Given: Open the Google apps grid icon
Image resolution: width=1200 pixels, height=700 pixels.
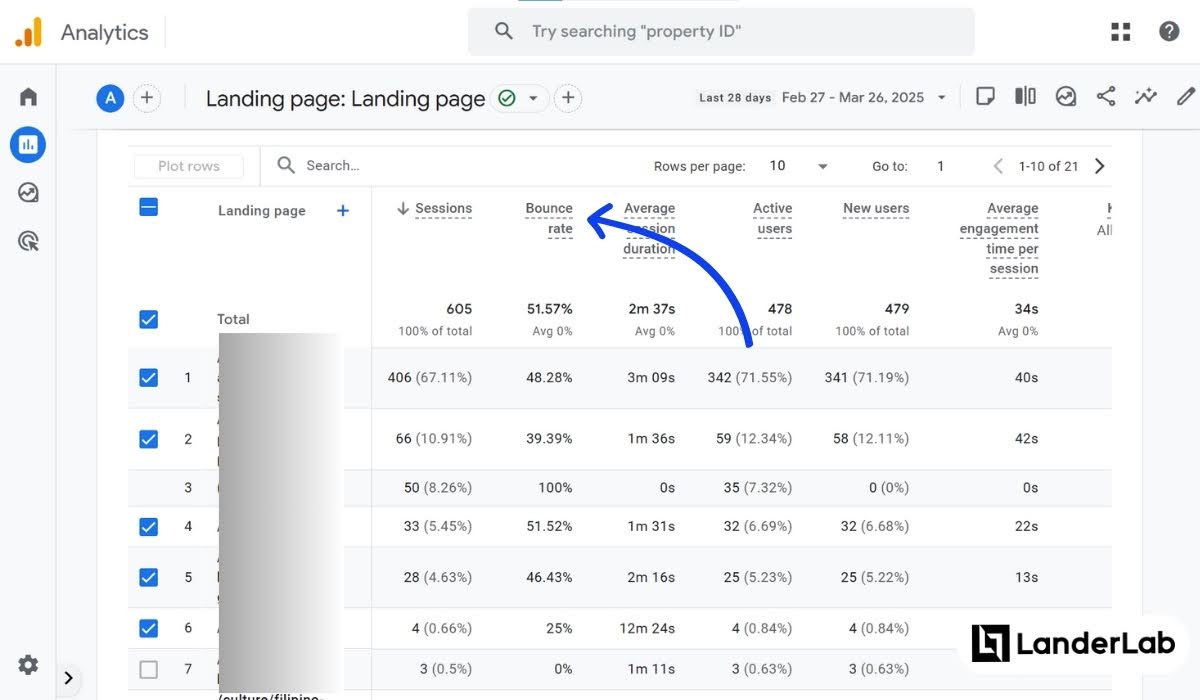Looking at the screenshot, I should 1121,32.
